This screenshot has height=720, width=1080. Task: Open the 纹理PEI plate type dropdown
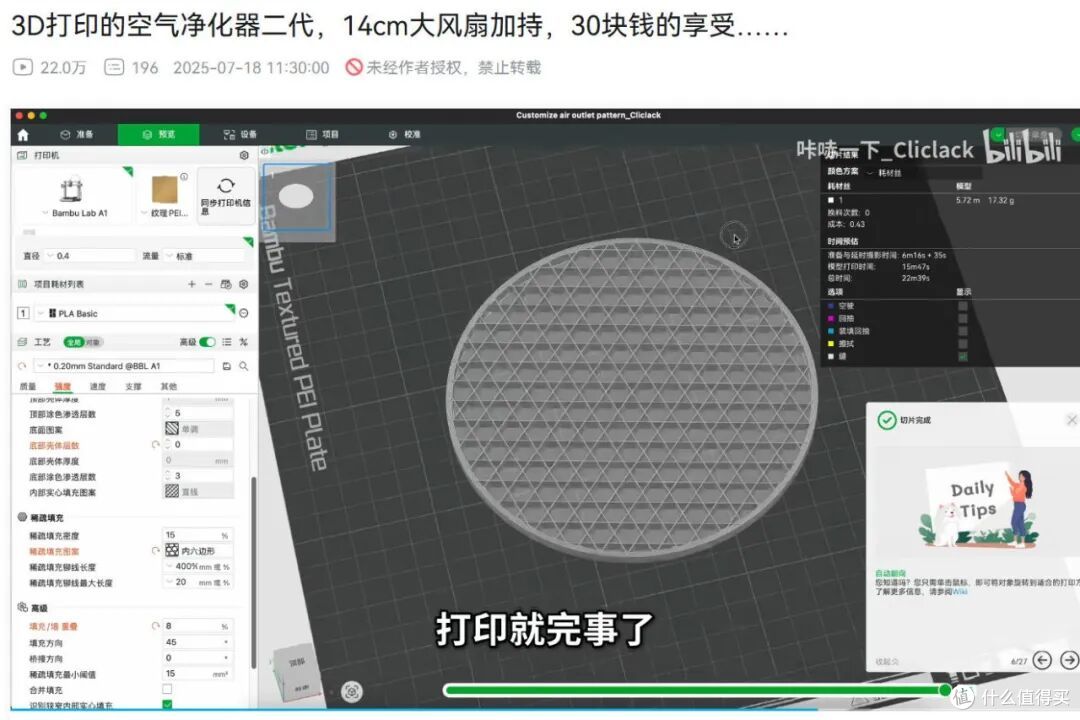165,213
